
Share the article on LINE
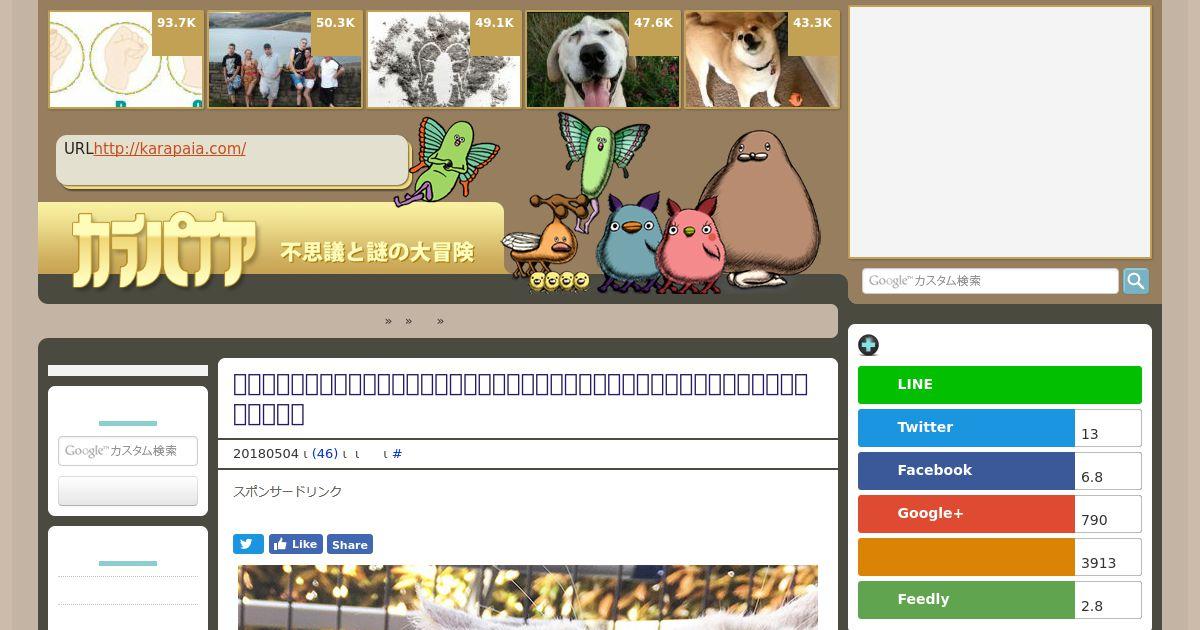pyautogui.click(x=1000, y=385)
